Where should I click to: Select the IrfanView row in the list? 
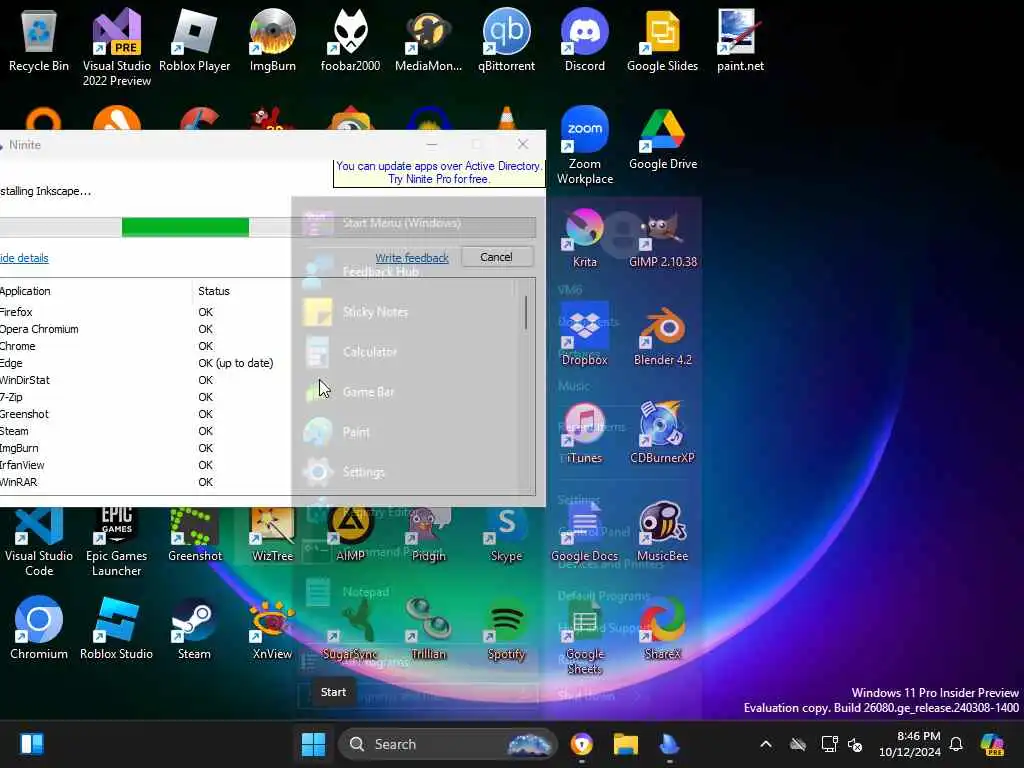click(258, 465)
